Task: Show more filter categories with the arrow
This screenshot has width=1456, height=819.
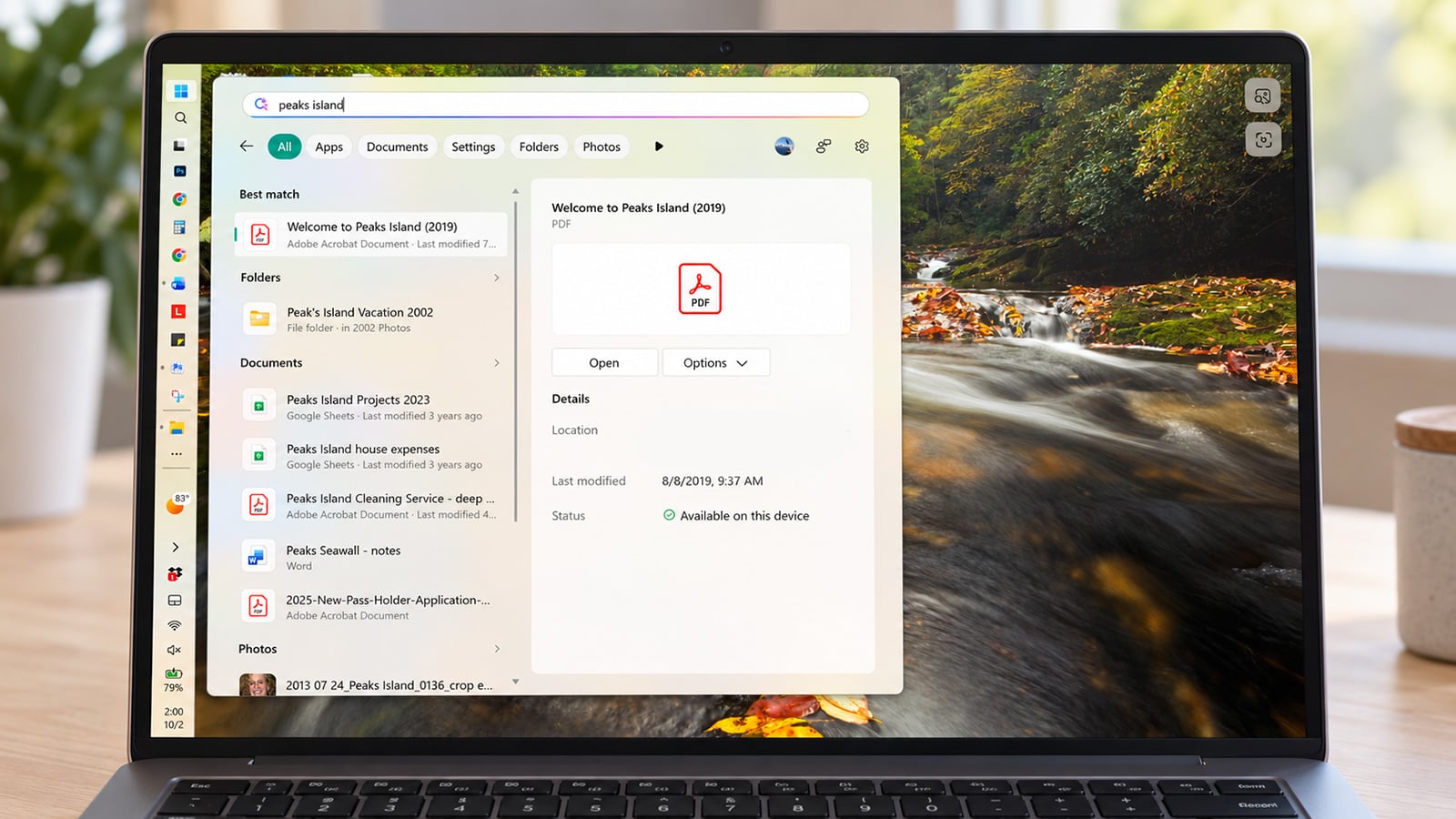Action: pos(659,147)
